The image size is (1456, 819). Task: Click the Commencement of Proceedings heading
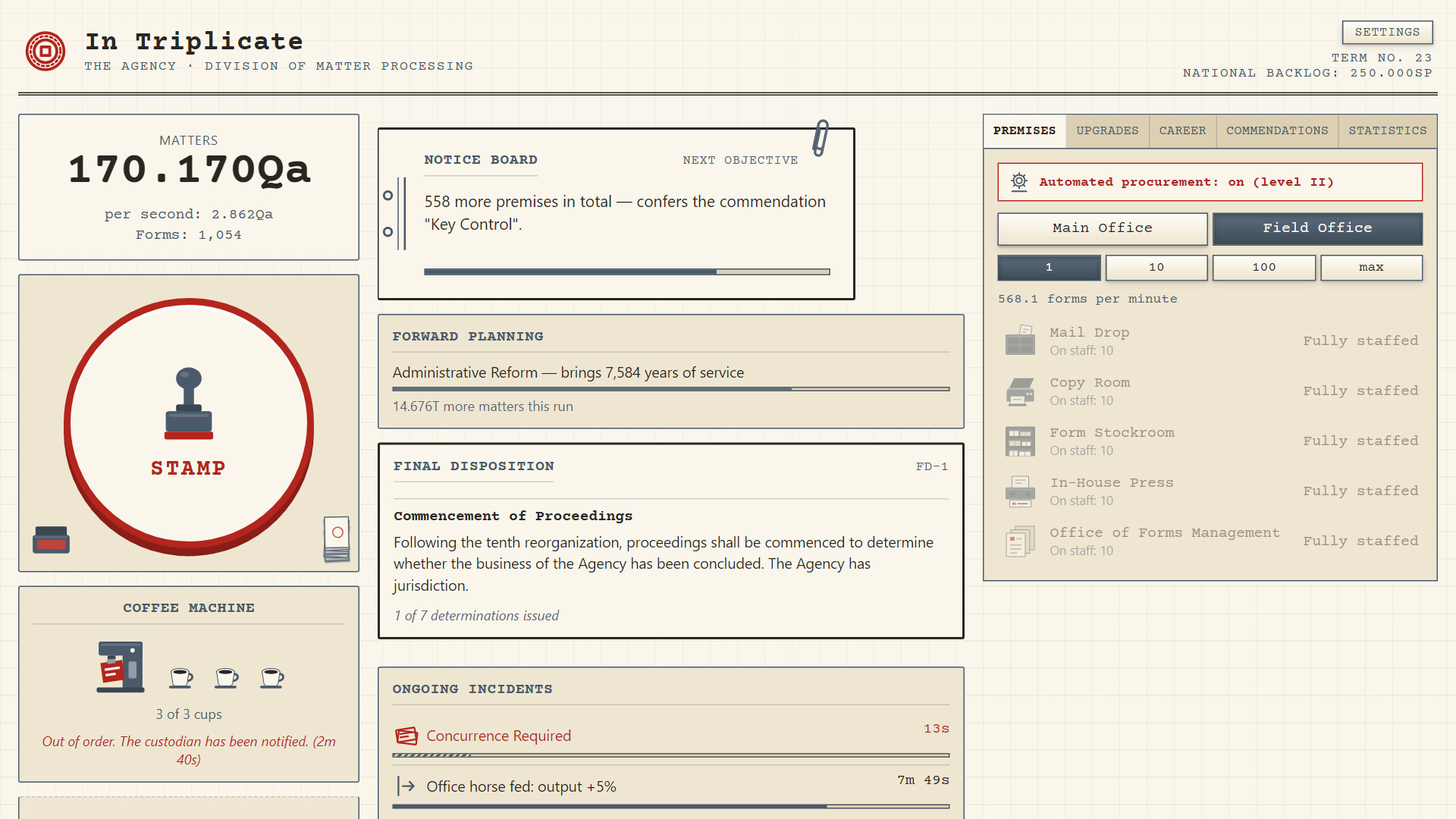pyautogui.click(x=513, y=516)
